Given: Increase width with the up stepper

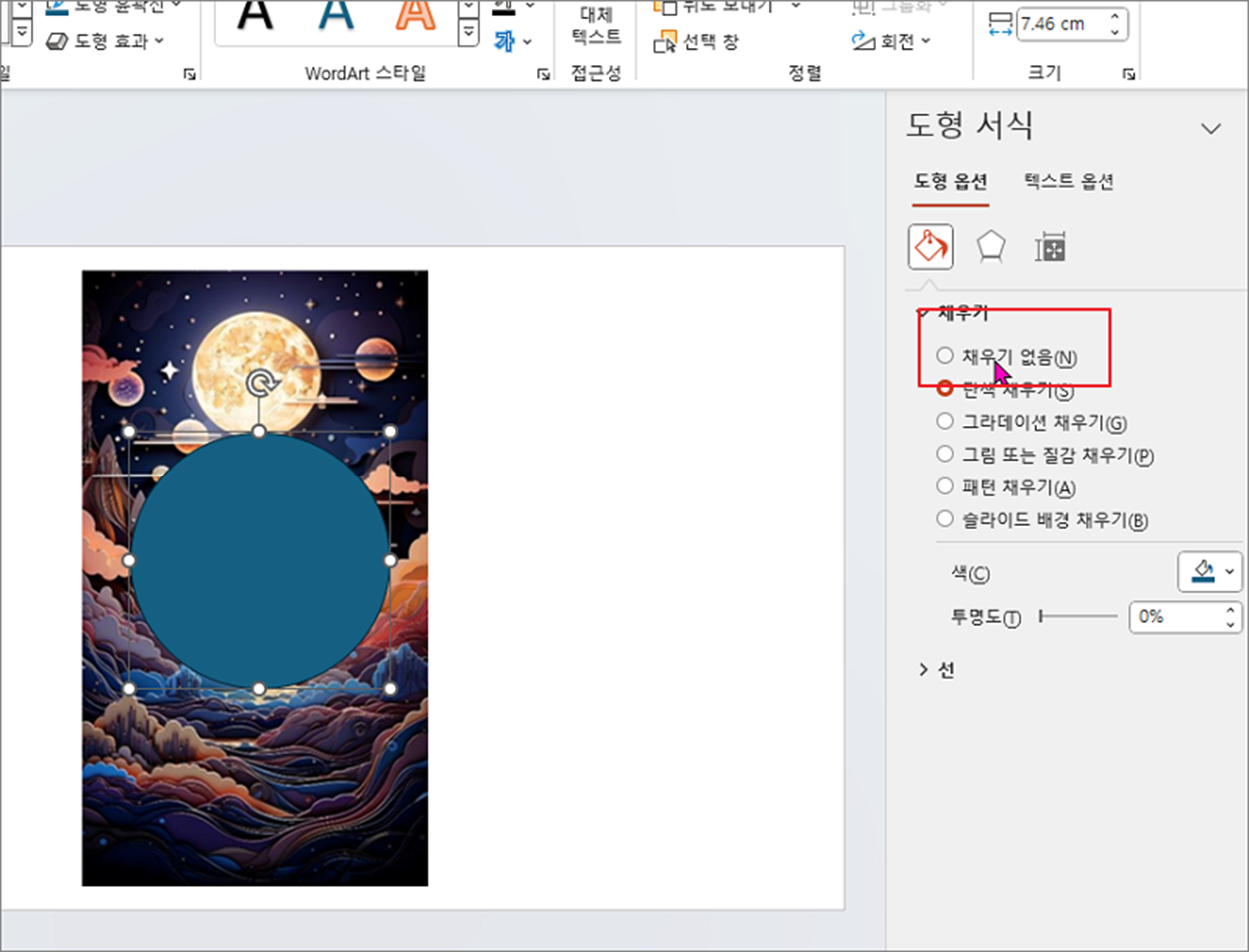Looking at the screenshot, I should tap(1115, 16).
